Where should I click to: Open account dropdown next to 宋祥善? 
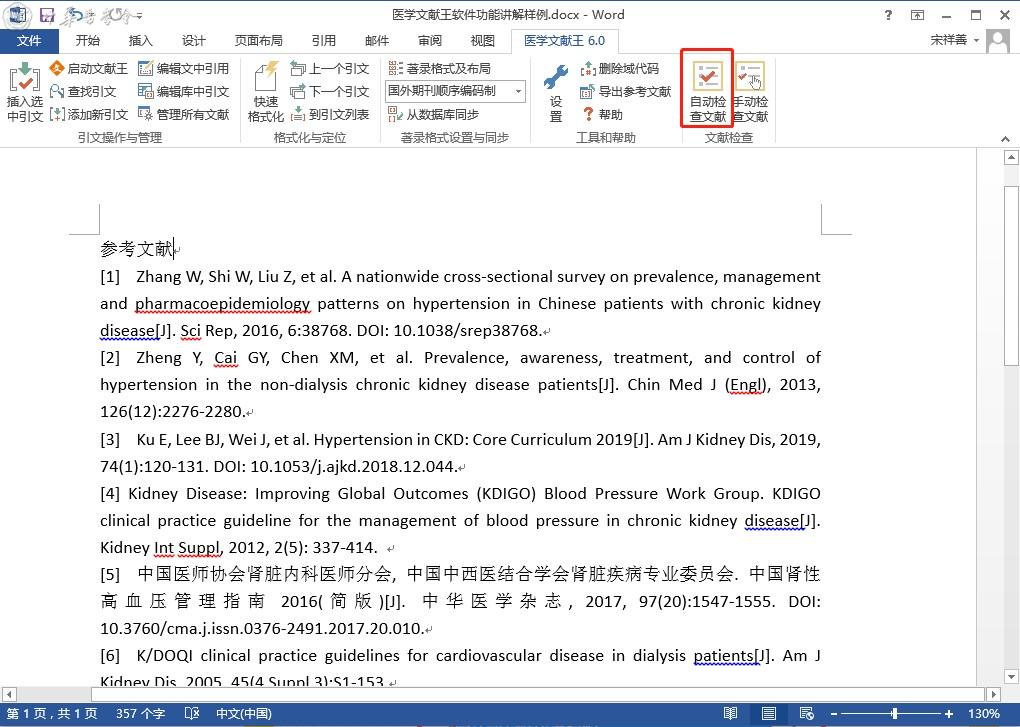coord(976,41)
